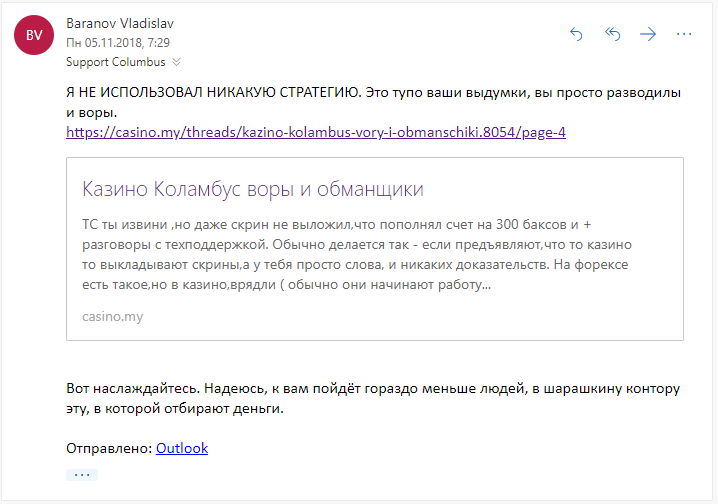Open the more actions ellipsis menu
Image resolution: width=718 pixels, height=504 pixels.
pyautogui.click(x=684, y=34)
